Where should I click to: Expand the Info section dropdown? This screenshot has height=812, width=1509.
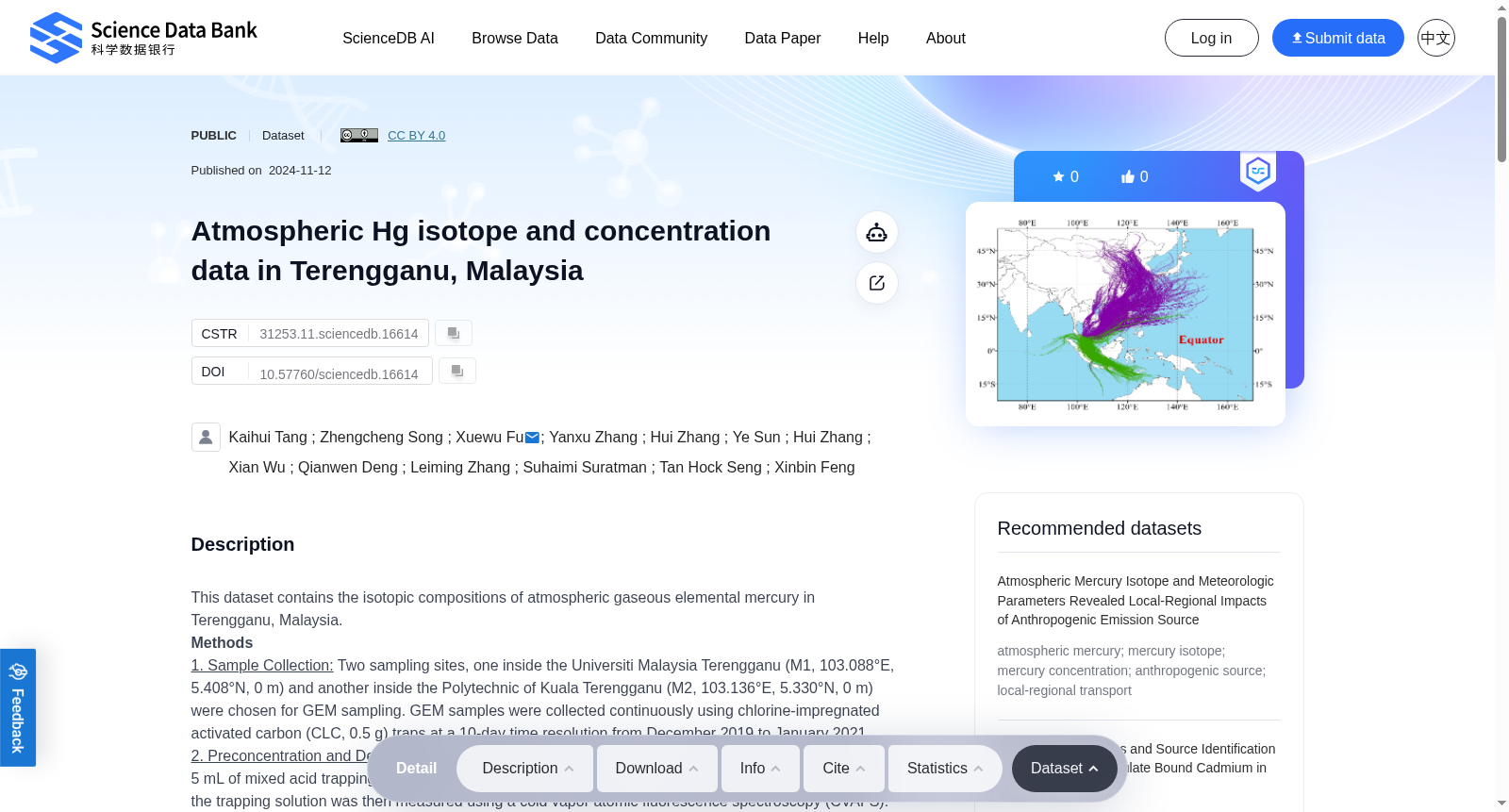760,769
